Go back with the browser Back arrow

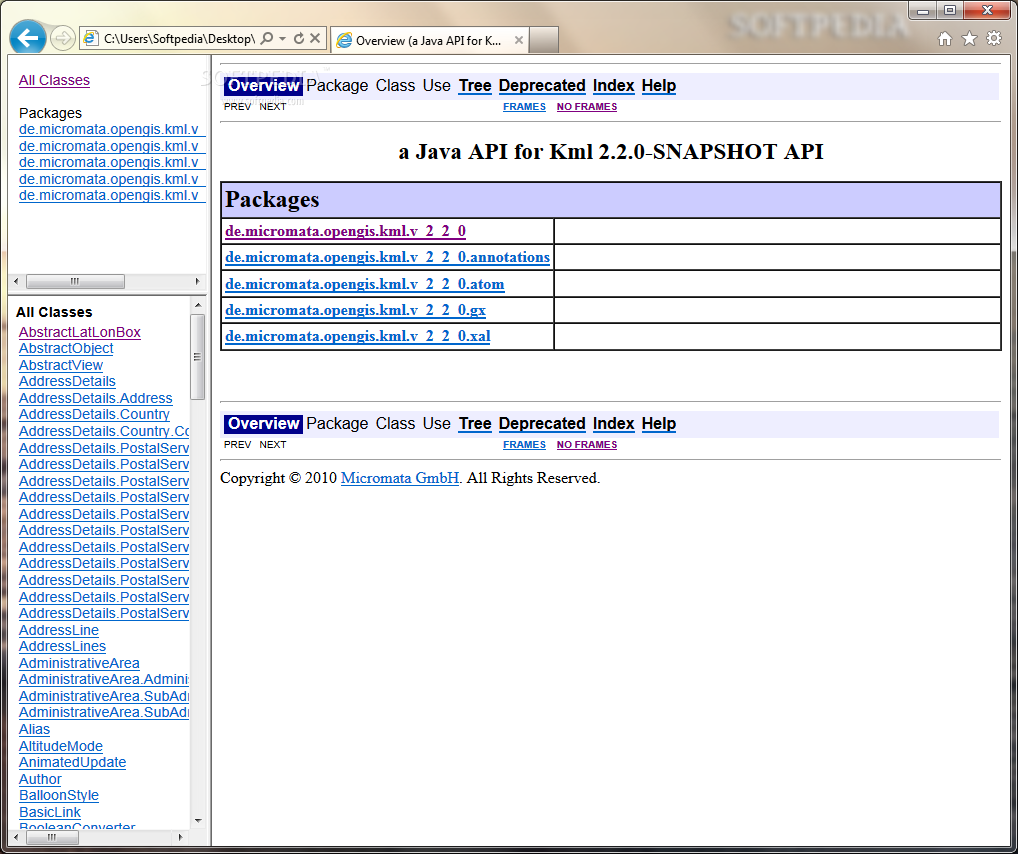(x=27, y=38)
